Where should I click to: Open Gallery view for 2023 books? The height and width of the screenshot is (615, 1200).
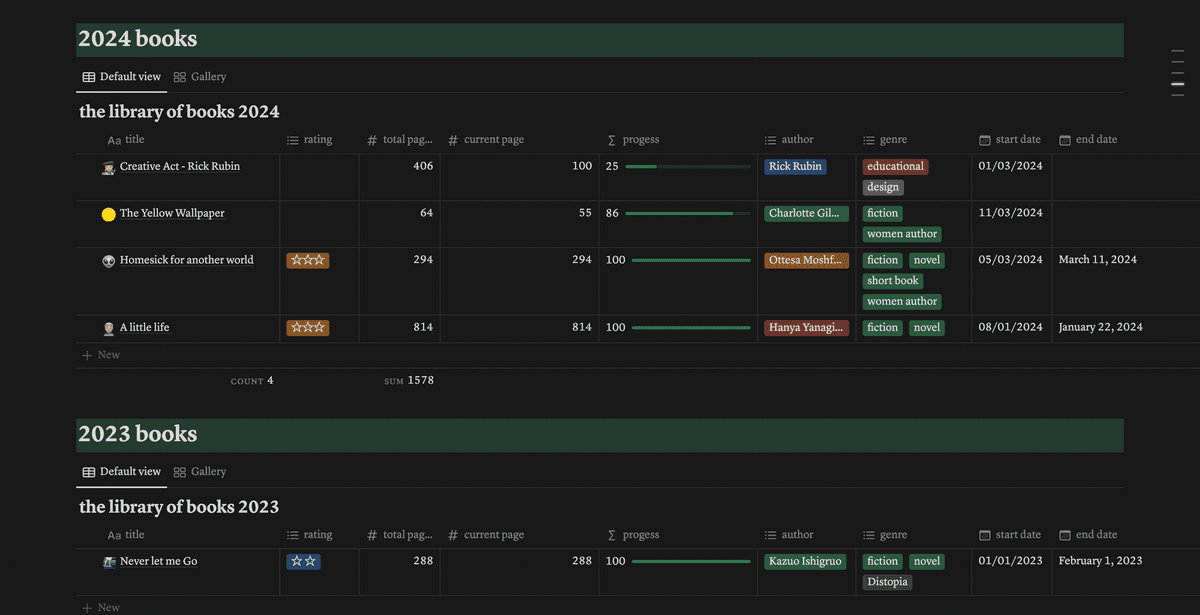[x=200, y=472]
